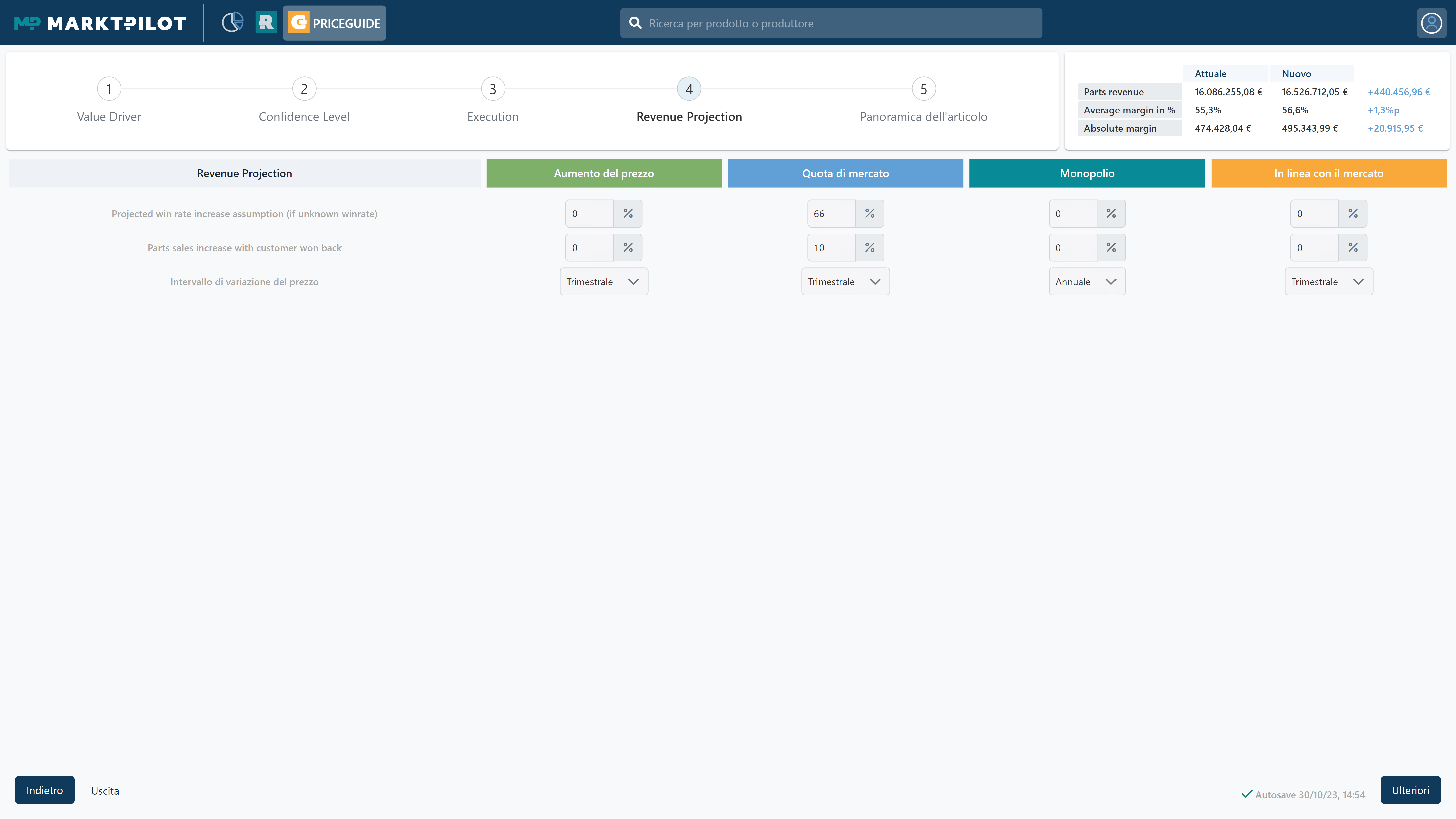Edit win rate field under In linea con il mercato
Viewport: 1456px width, 819px height.
[x=1315, y=214]
